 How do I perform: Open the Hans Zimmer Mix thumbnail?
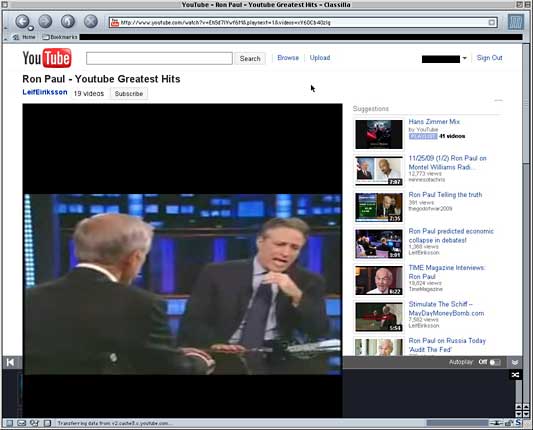[x=379, y=134]
